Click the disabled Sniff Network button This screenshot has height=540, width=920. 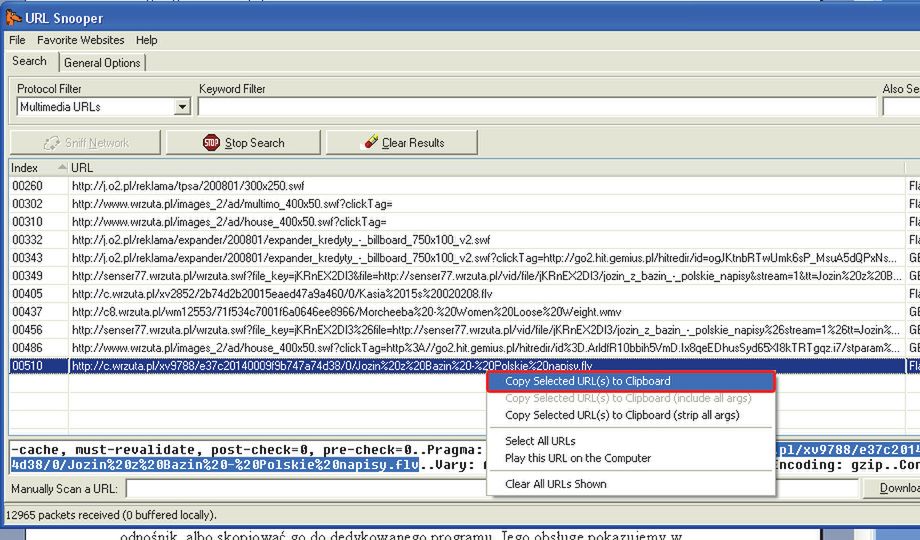[85, 143]
